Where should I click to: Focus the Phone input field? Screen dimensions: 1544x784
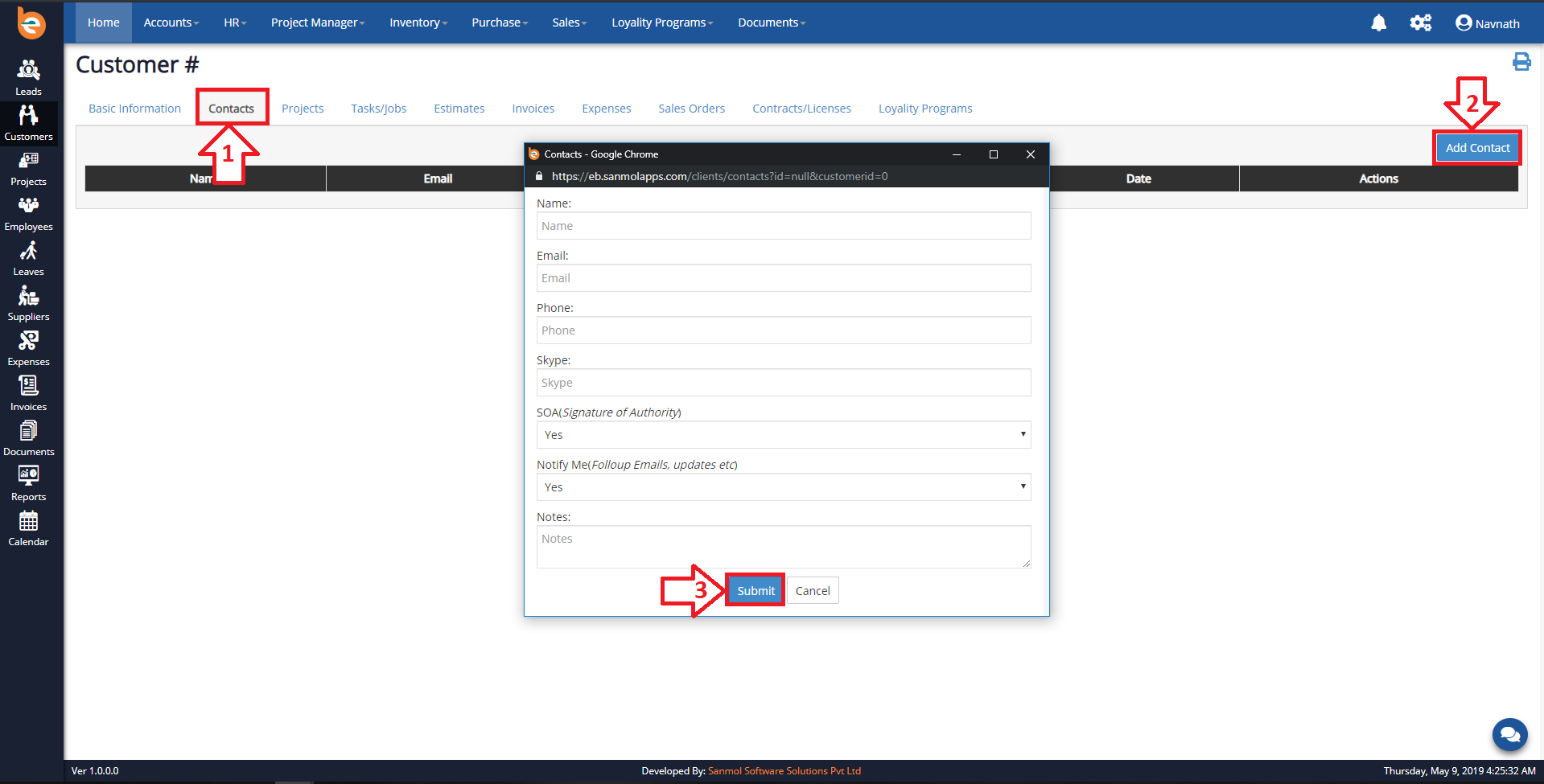[x=784, y=330]
